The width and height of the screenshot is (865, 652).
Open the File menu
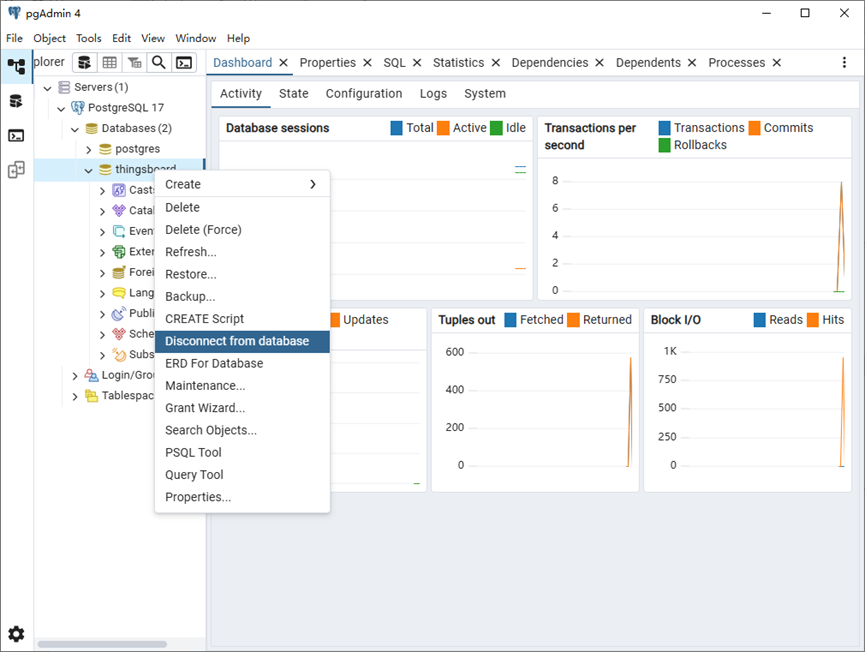(x=14, y=38)
